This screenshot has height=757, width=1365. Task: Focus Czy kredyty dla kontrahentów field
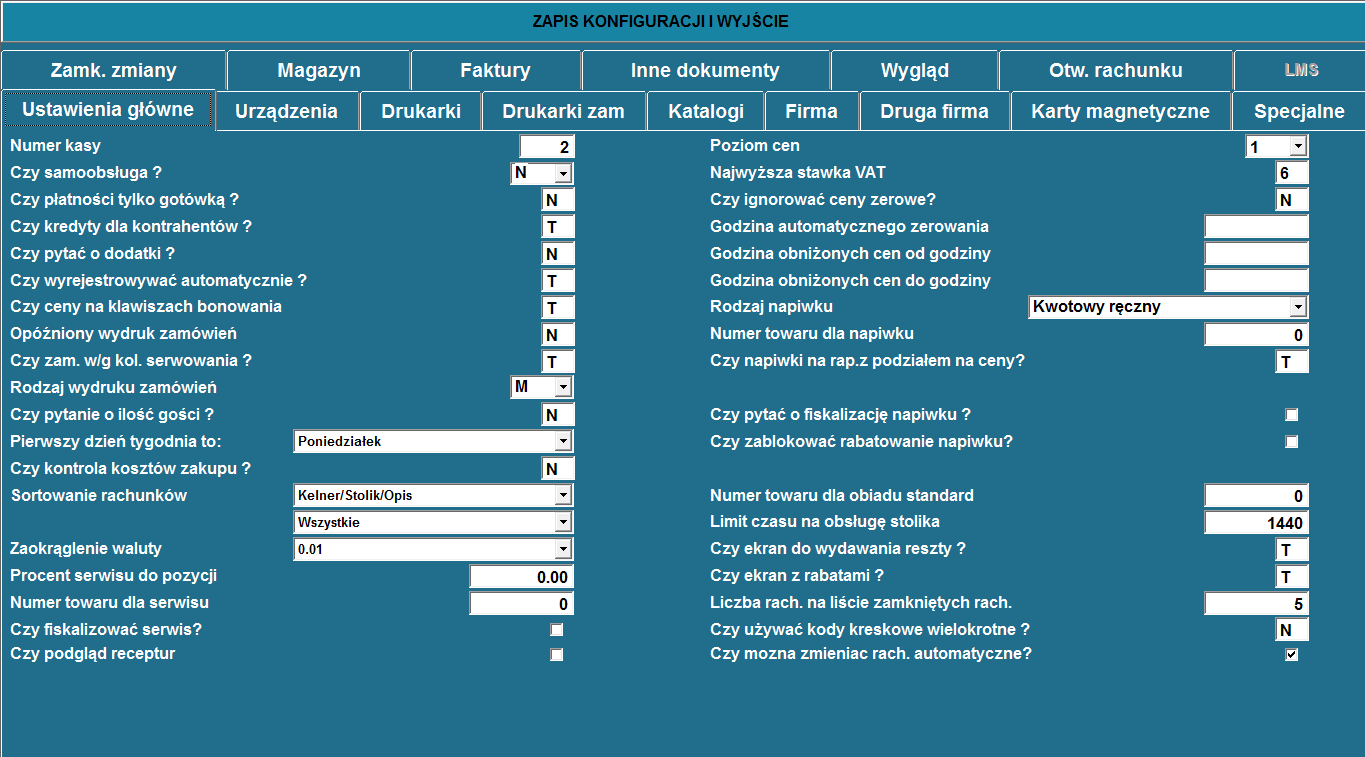click(x=558, y=227)
